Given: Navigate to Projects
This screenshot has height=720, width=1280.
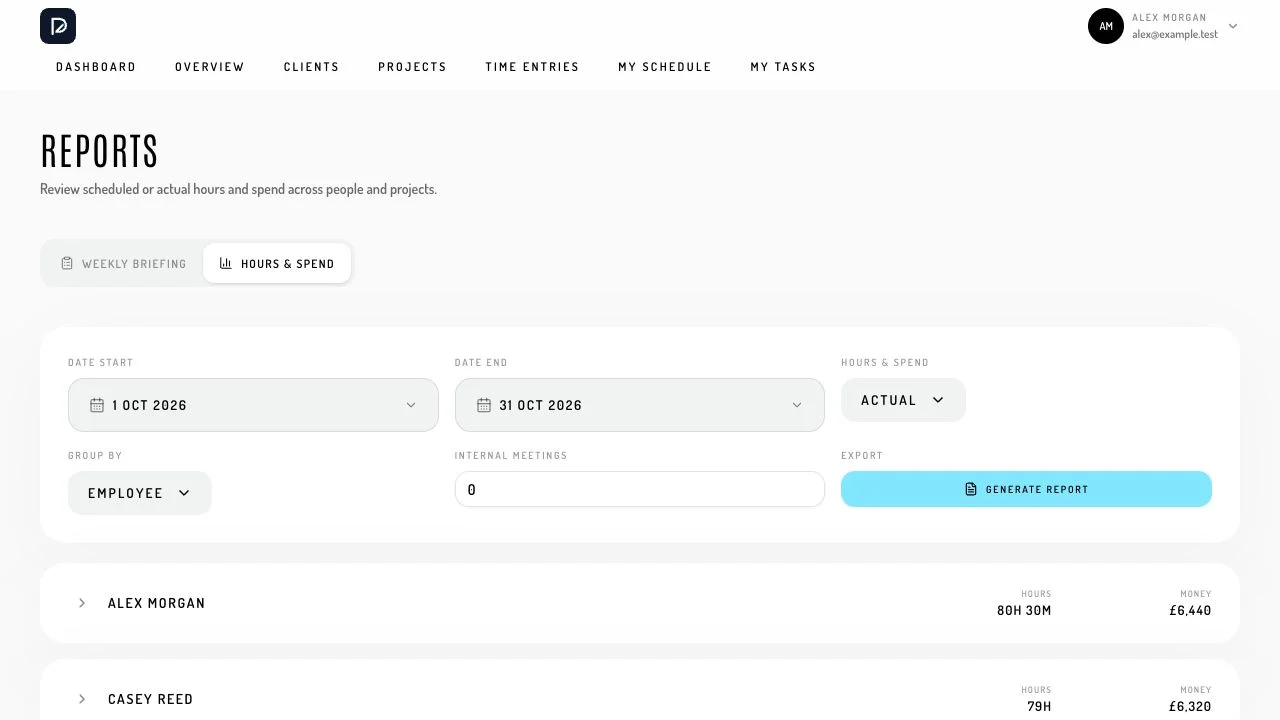Looking at the screenshot, I should click(x=413, y=67).
